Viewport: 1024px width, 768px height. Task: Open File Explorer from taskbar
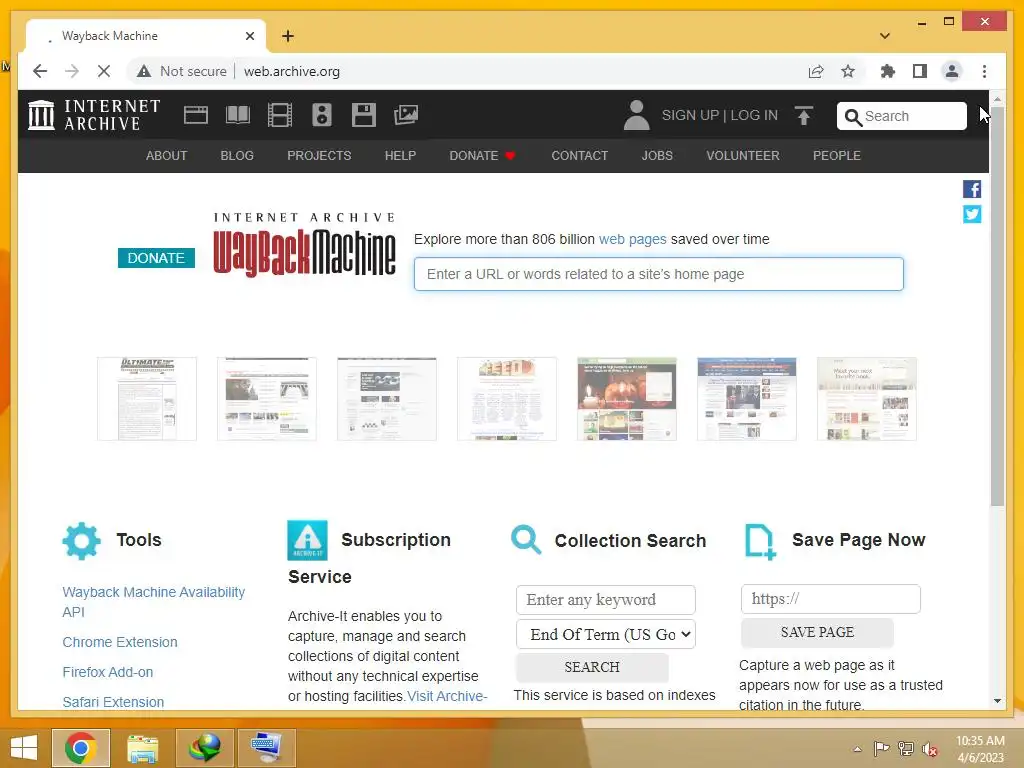point(142,748)
